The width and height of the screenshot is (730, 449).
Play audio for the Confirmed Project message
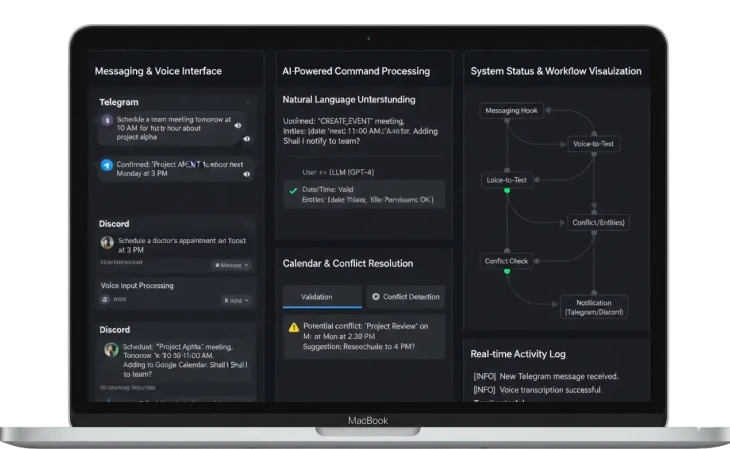[x=247, y=174]
